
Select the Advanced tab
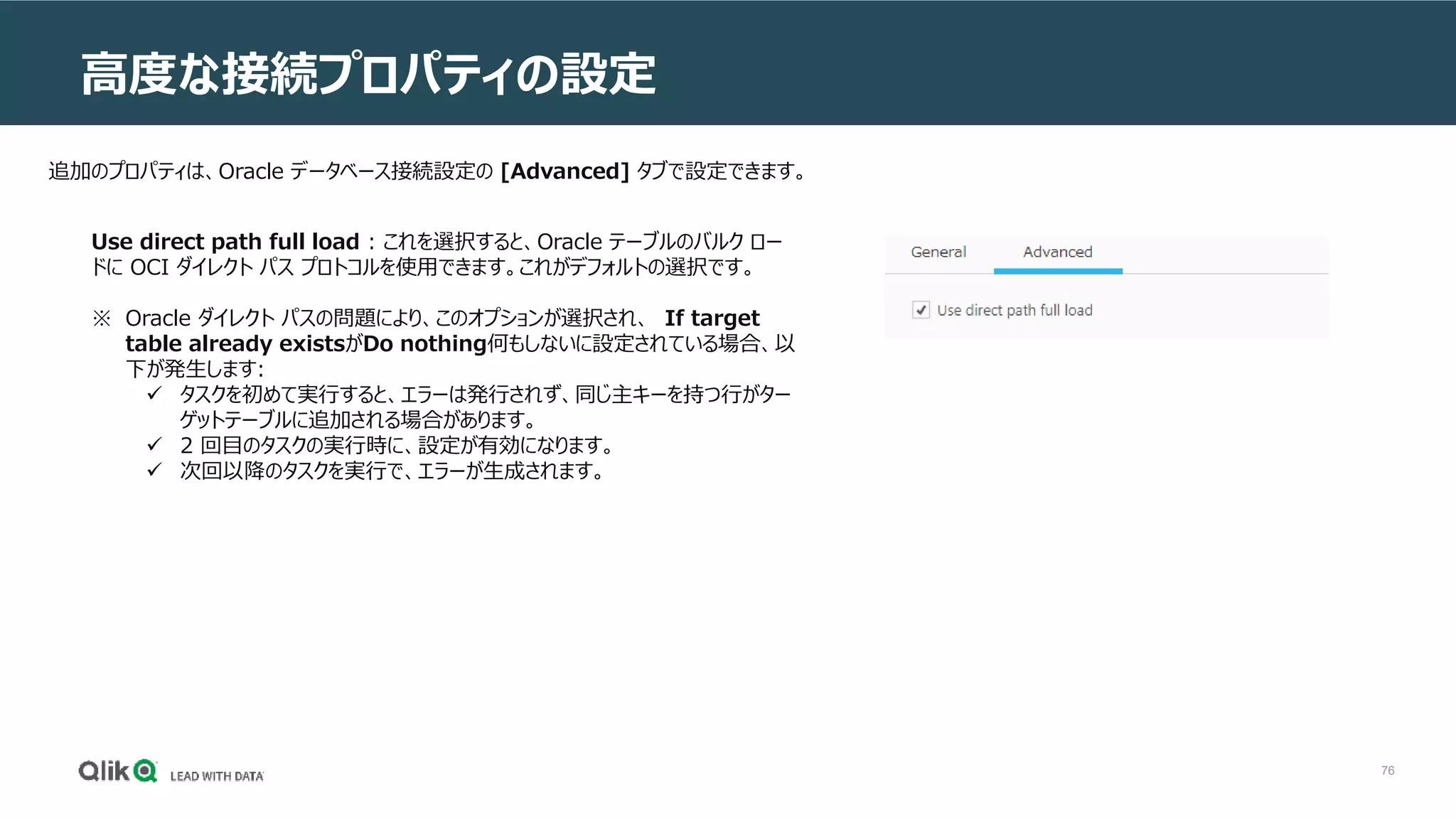pyautogui.click(x=1058, y=252)
